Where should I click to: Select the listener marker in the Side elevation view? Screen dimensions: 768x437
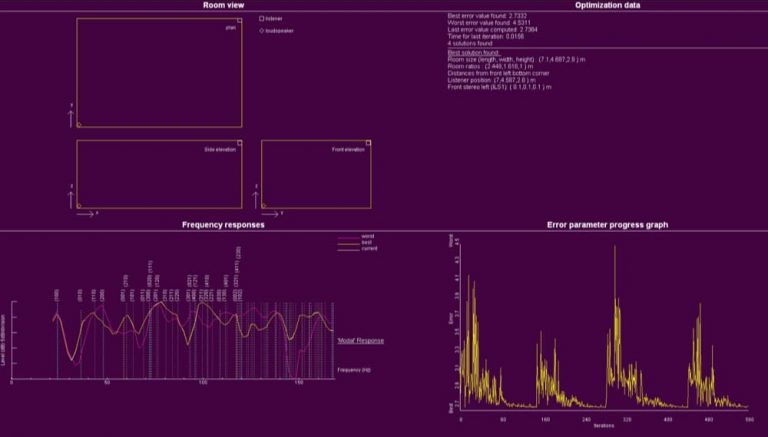[240, 143]
